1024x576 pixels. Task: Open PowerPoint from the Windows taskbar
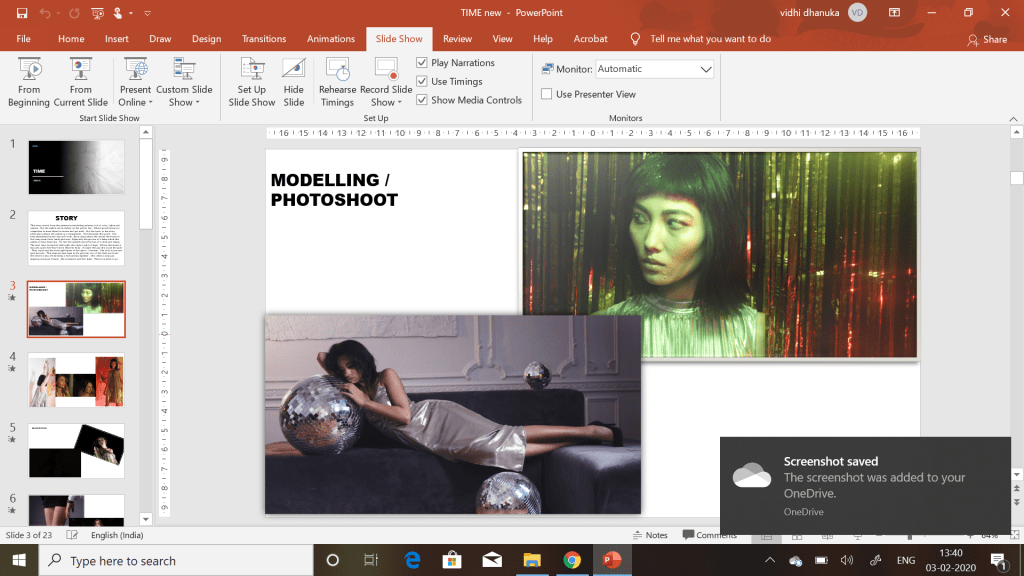(610, 560)
